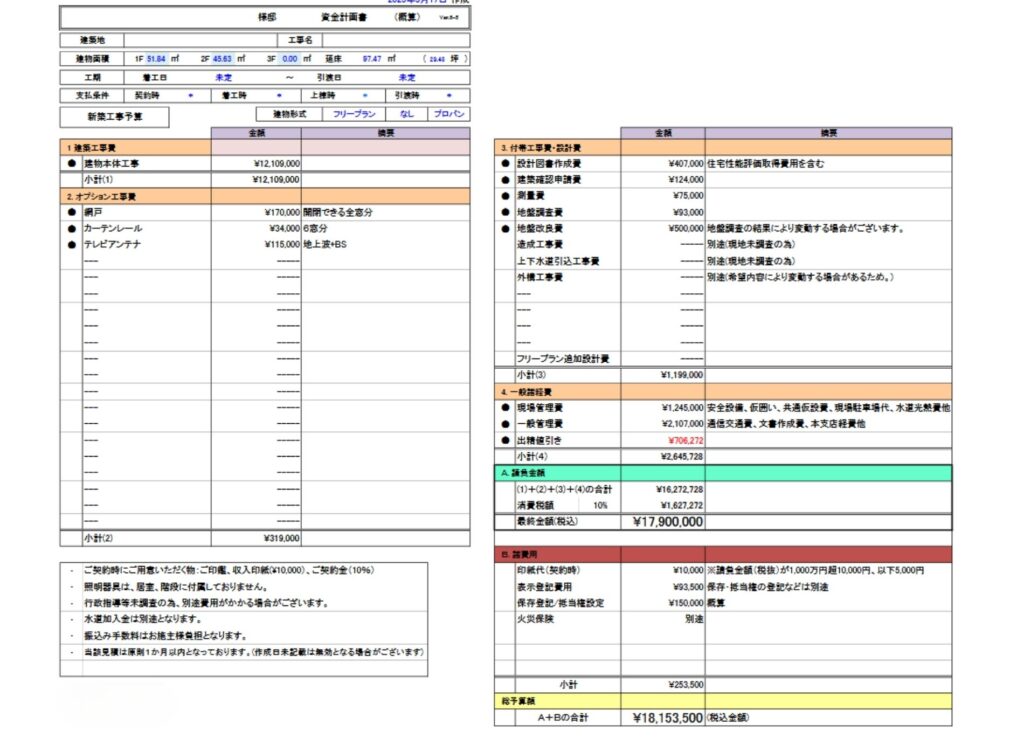Click the 地盤調査費 row label
This screenshot has width=1024, height=744.
tap(539, 212)
